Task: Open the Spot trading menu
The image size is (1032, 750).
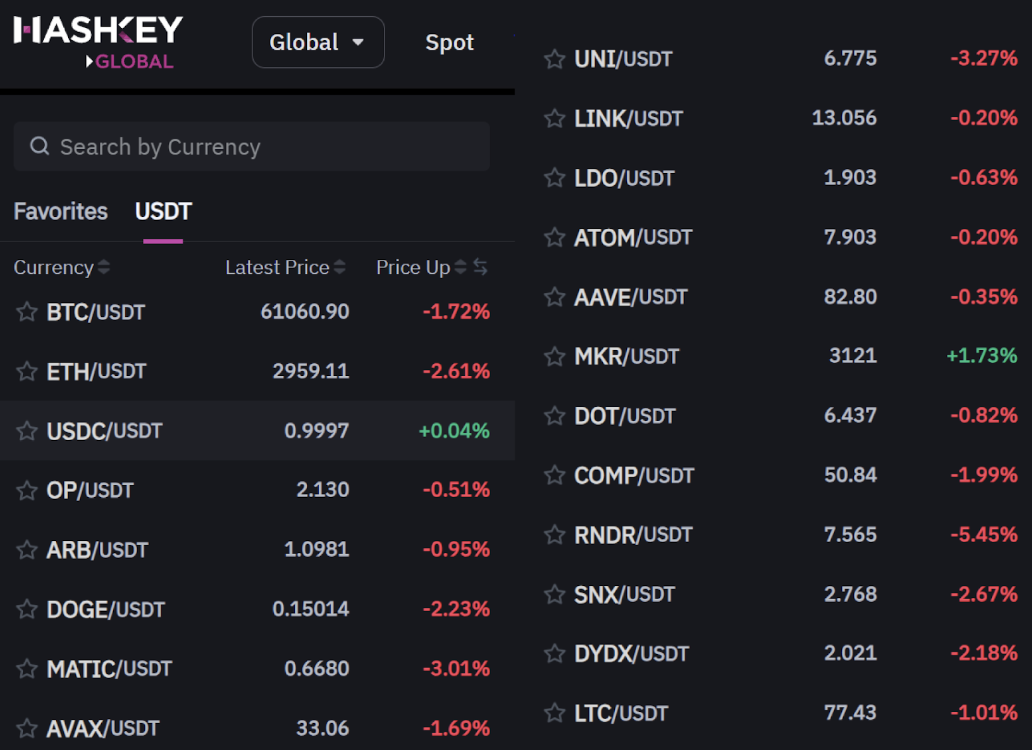Action: click(450, 42)
